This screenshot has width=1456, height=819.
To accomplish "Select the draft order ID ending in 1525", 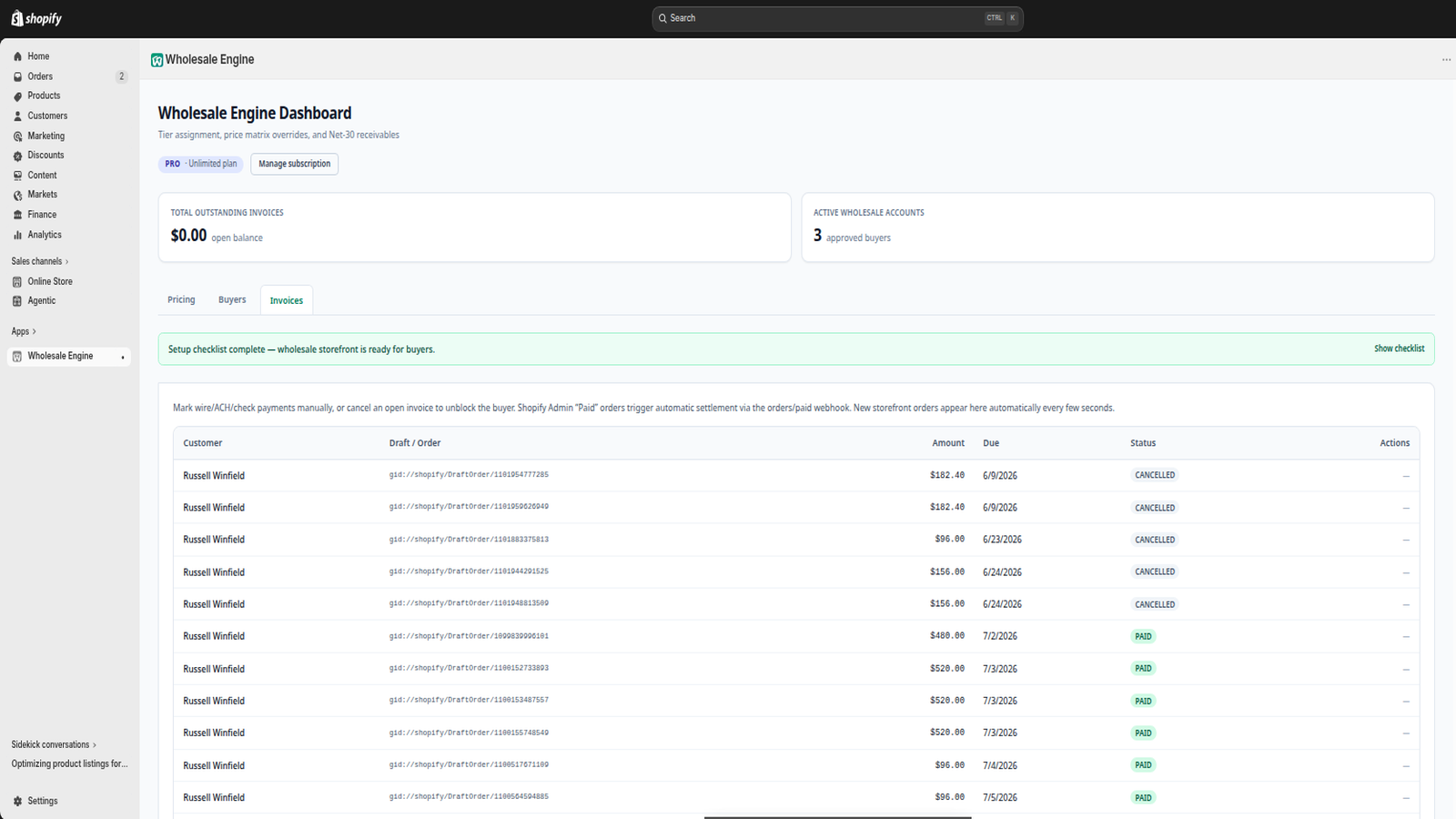I will pos(469,571).
